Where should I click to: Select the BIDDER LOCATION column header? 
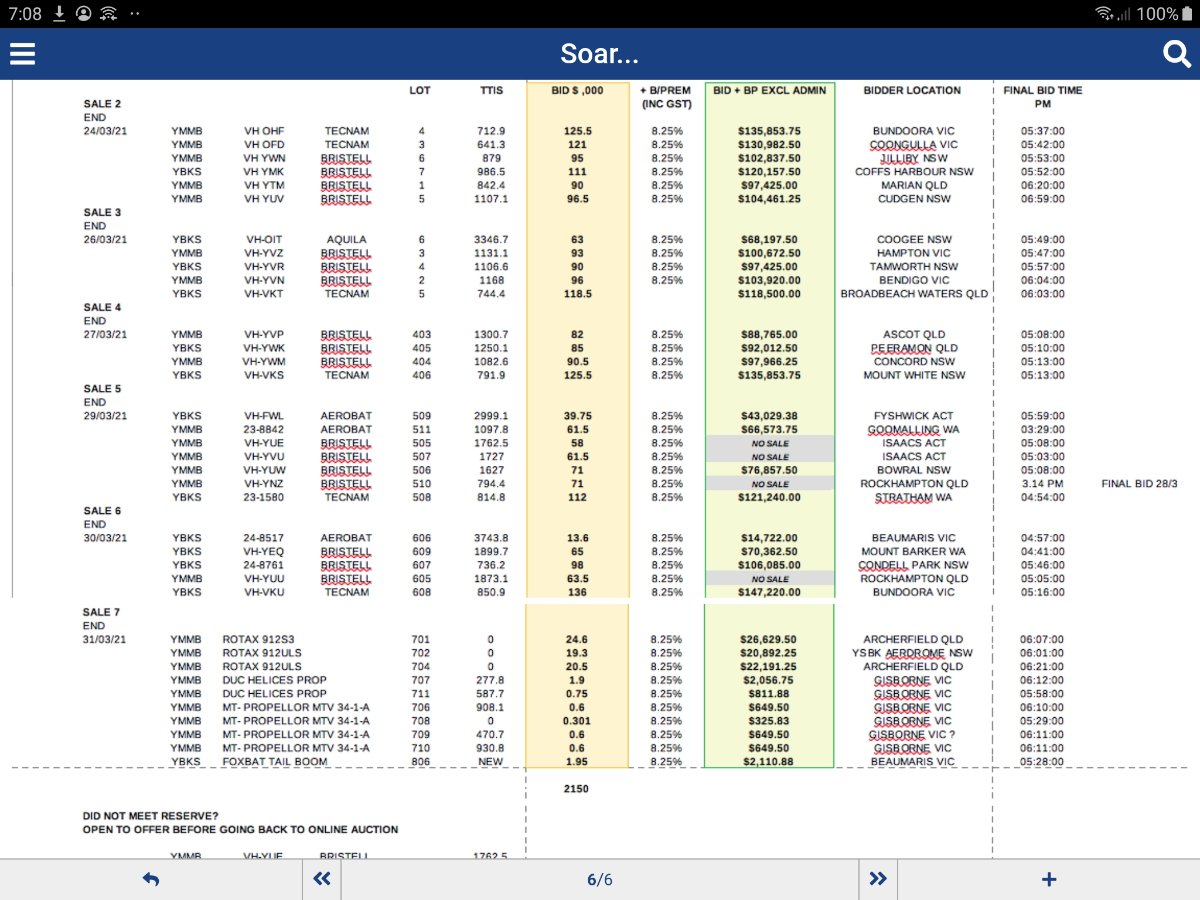(x=912, y=90)
